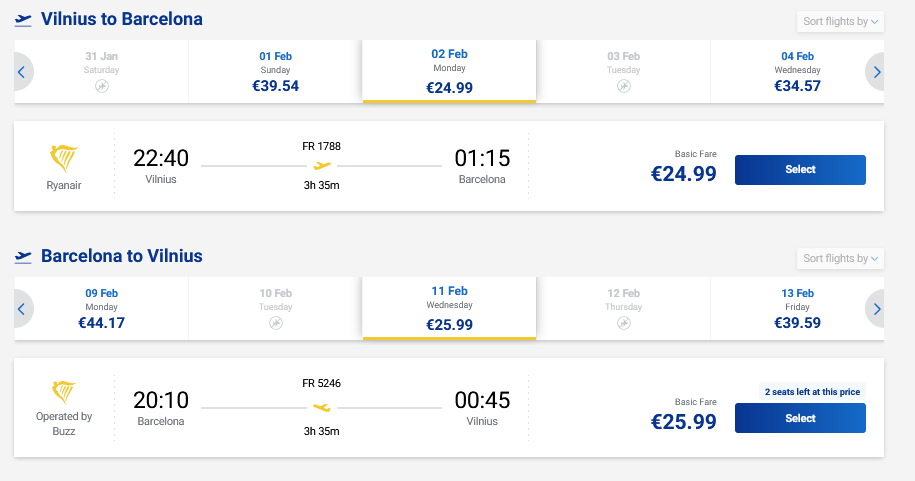Click Ryanair harp logo on outbound flight

(64, 159)
